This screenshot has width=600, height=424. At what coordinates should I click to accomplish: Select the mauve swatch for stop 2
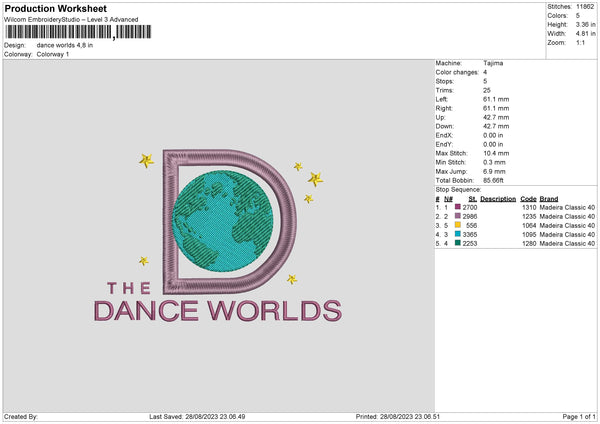(458, 216)
